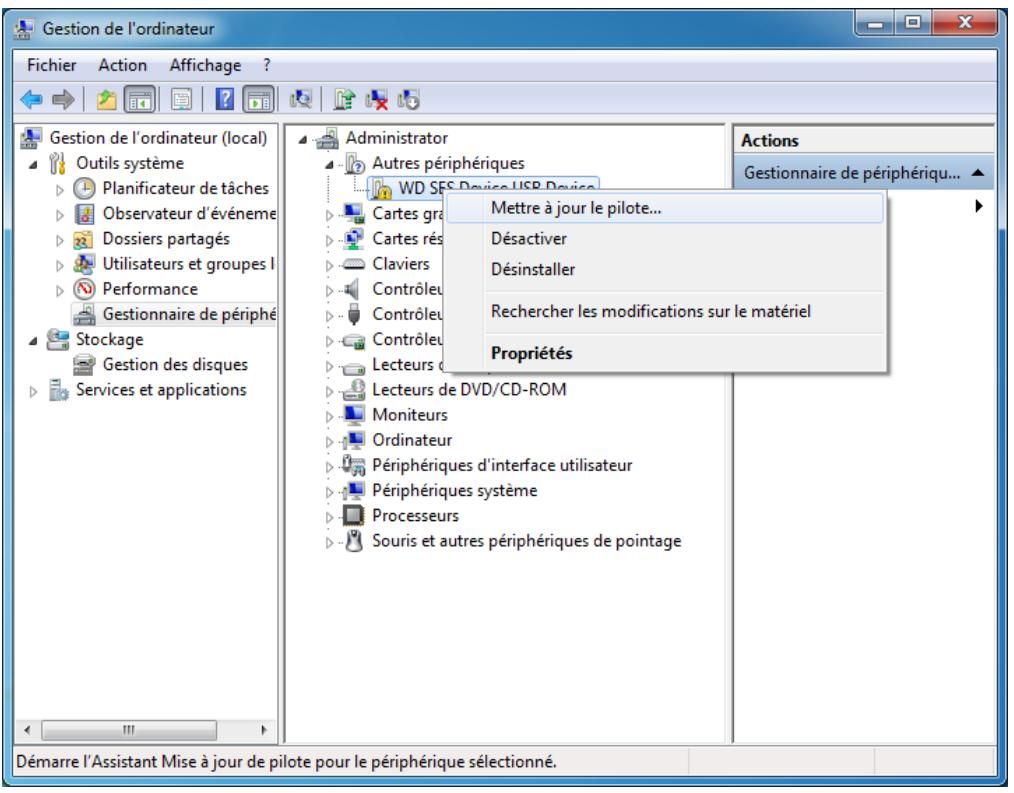Click the left pane scrollbar right arrow
Screen dimensions: 1014x793
point(264,730)
